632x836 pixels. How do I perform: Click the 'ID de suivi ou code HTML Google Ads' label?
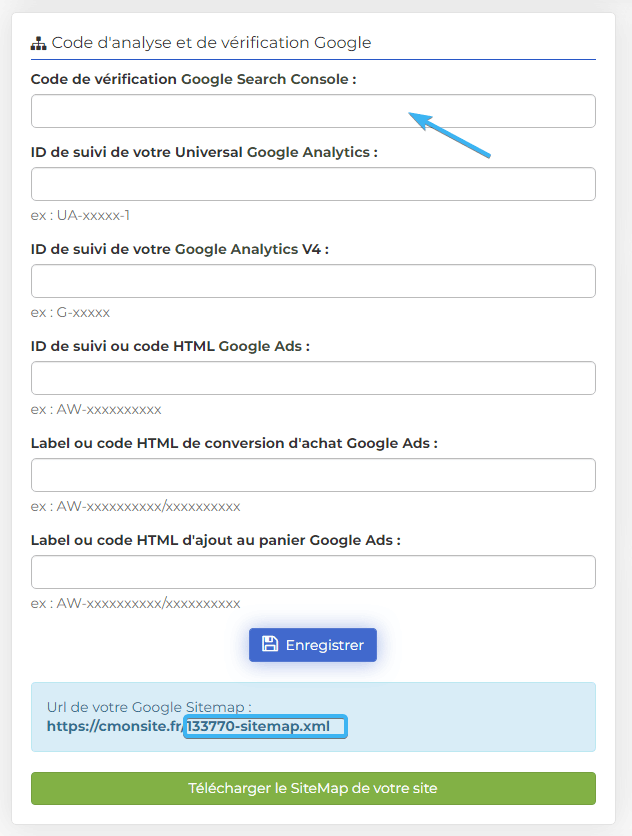(x=170, y=346)
